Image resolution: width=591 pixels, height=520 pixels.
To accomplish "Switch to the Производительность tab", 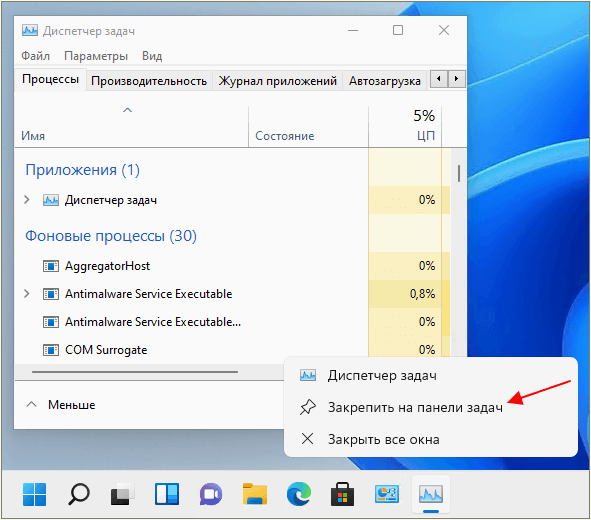I will (149, 81).
